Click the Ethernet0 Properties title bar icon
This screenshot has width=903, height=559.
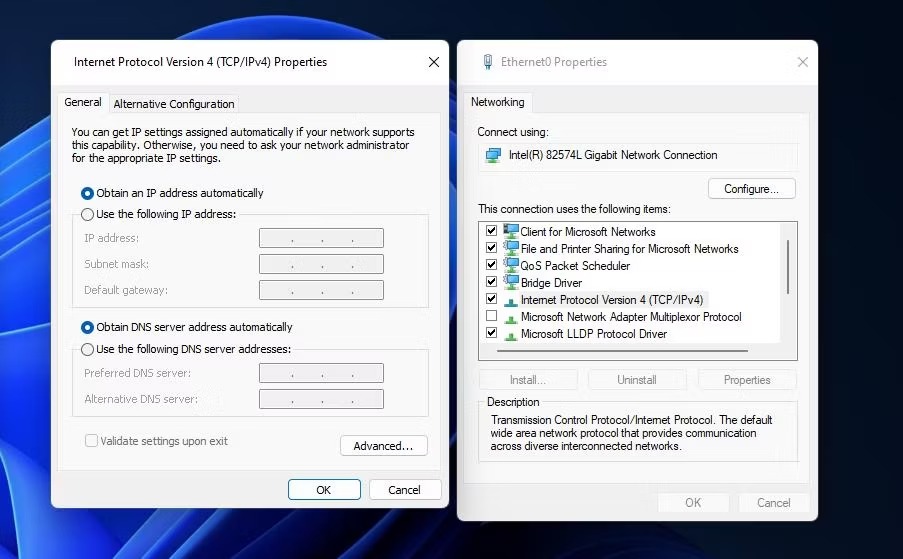(488, 62)
